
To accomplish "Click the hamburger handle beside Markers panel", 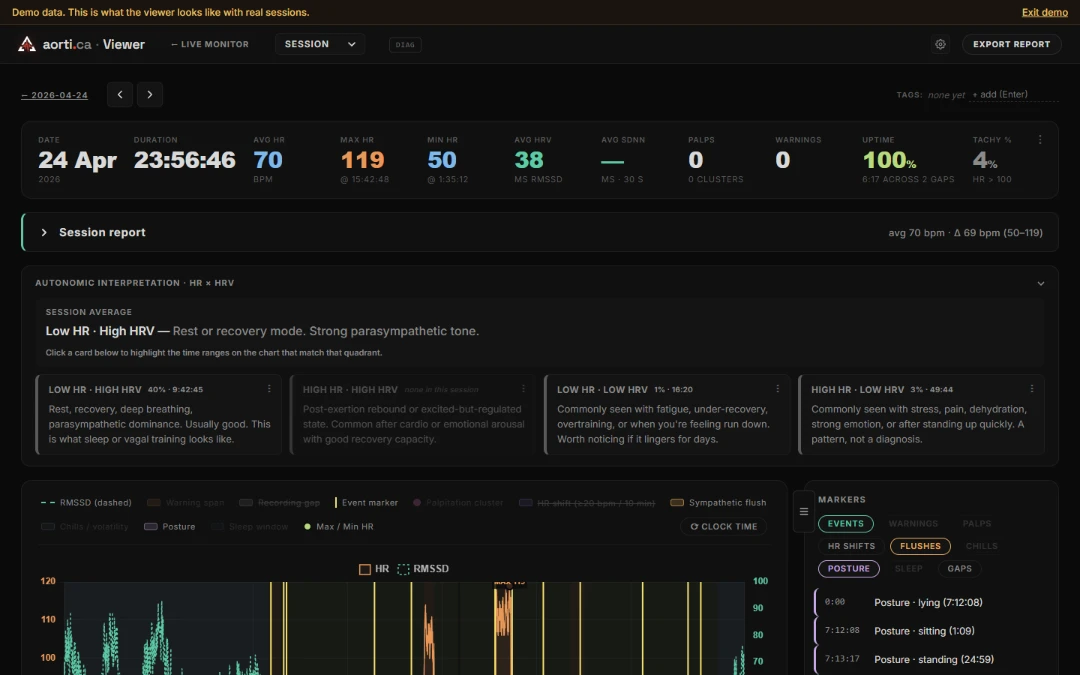I will click(x=803, y=511).
